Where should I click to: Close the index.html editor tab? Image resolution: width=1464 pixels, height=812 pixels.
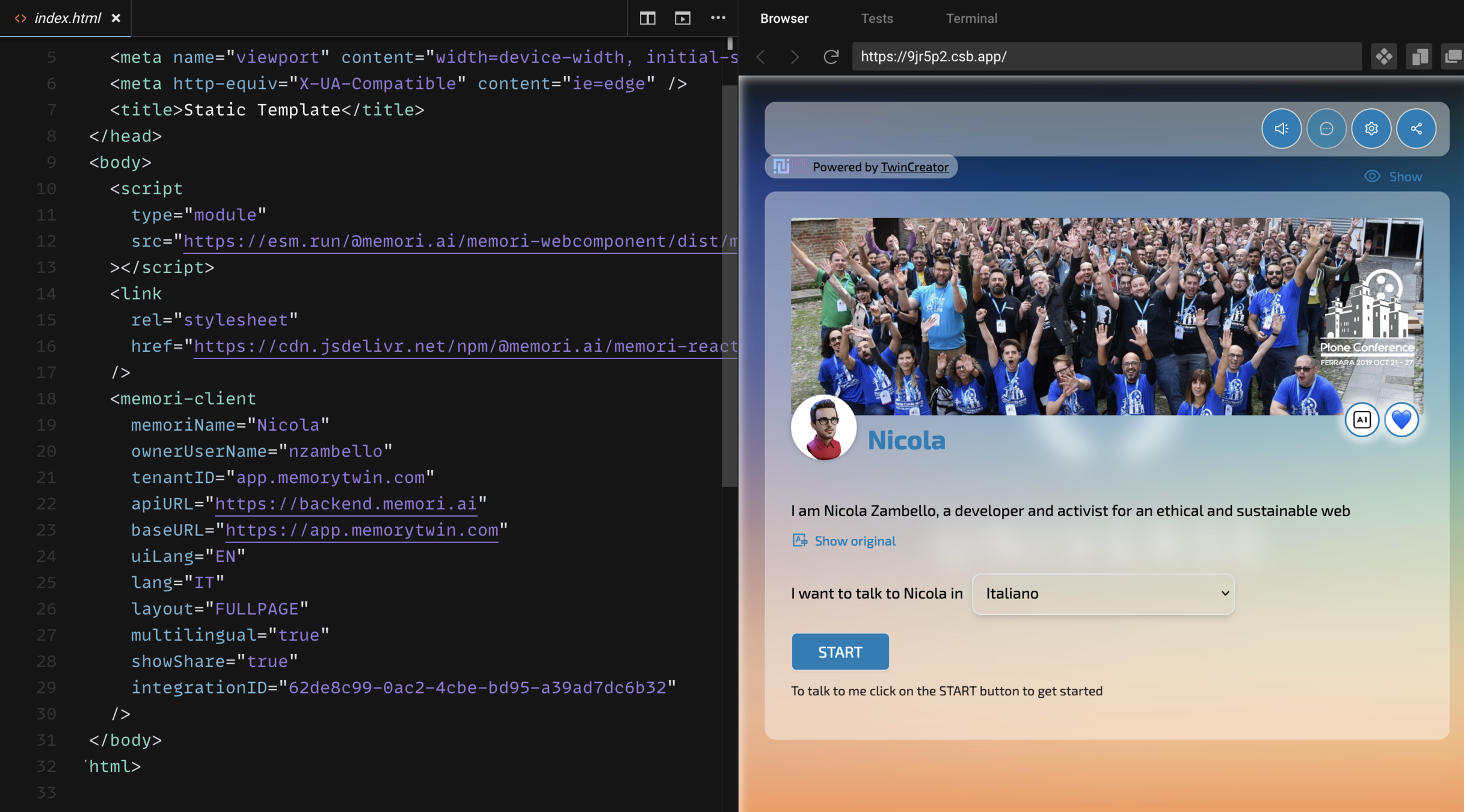pyautogui.click(x=116, y=18)
